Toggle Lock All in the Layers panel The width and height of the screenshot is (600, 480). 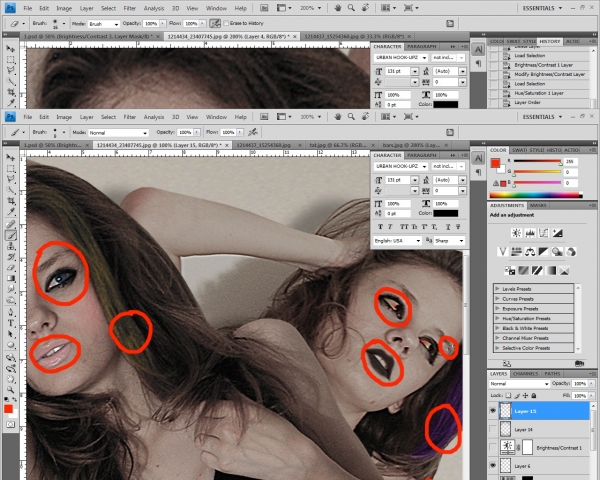click(x=533, y=395)
